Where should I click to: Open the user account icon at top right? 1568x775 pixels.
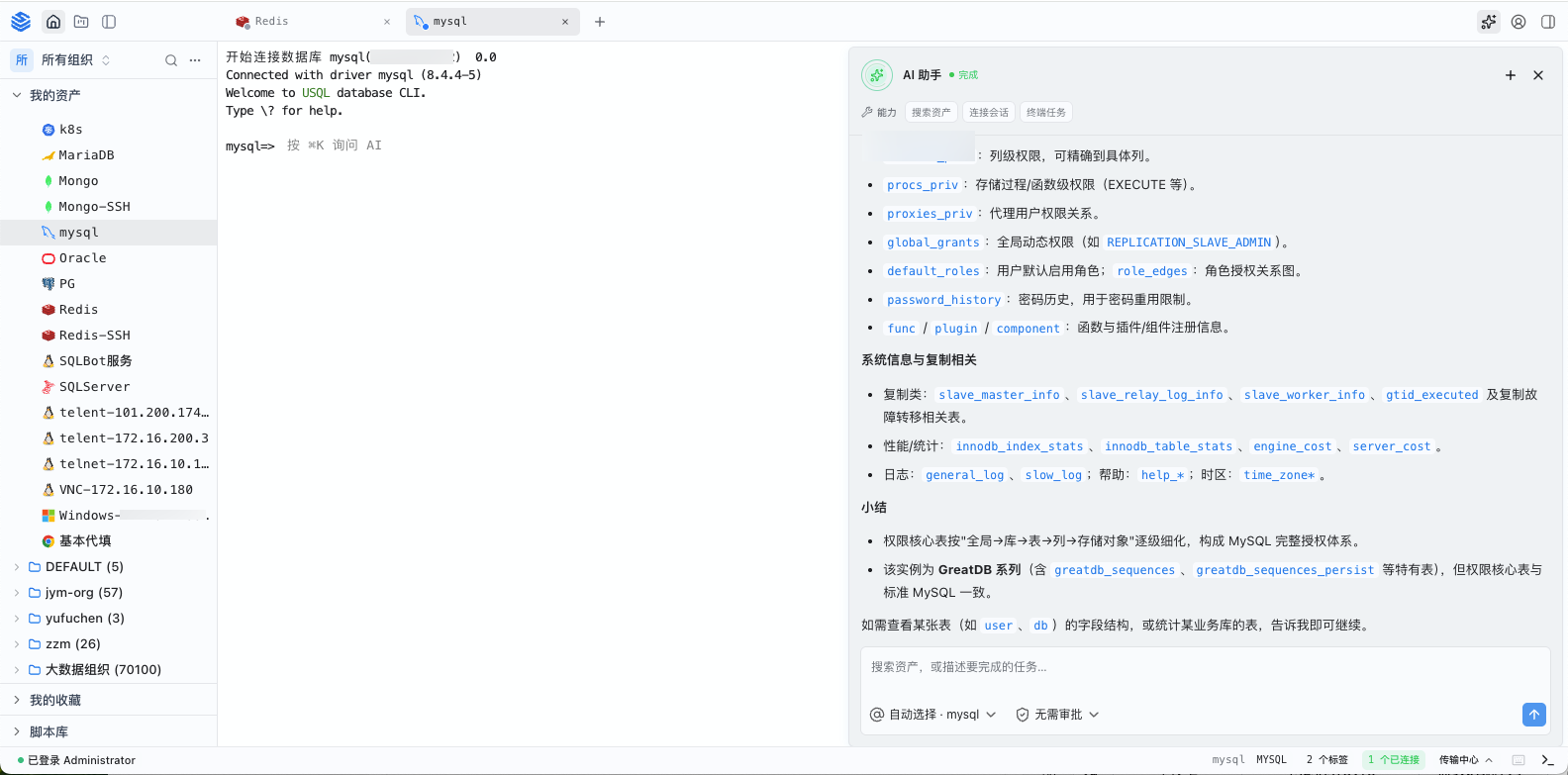[1519, 22]
